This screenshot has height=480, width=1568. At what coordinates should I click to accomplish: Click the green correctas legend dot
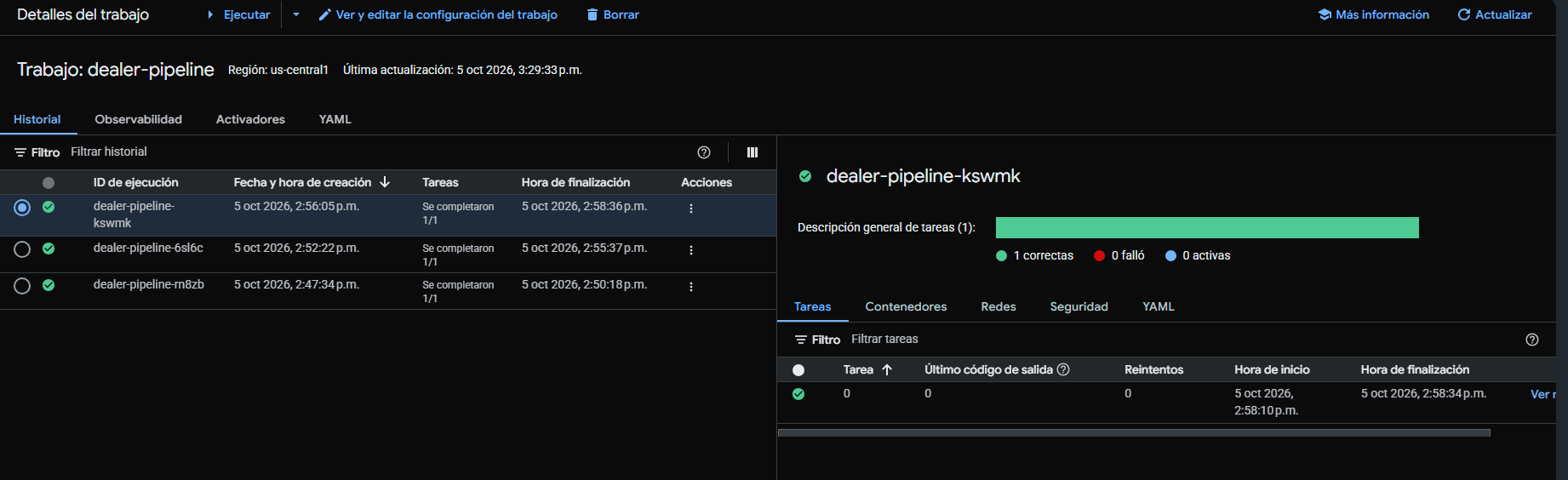tap(1001, 255)
